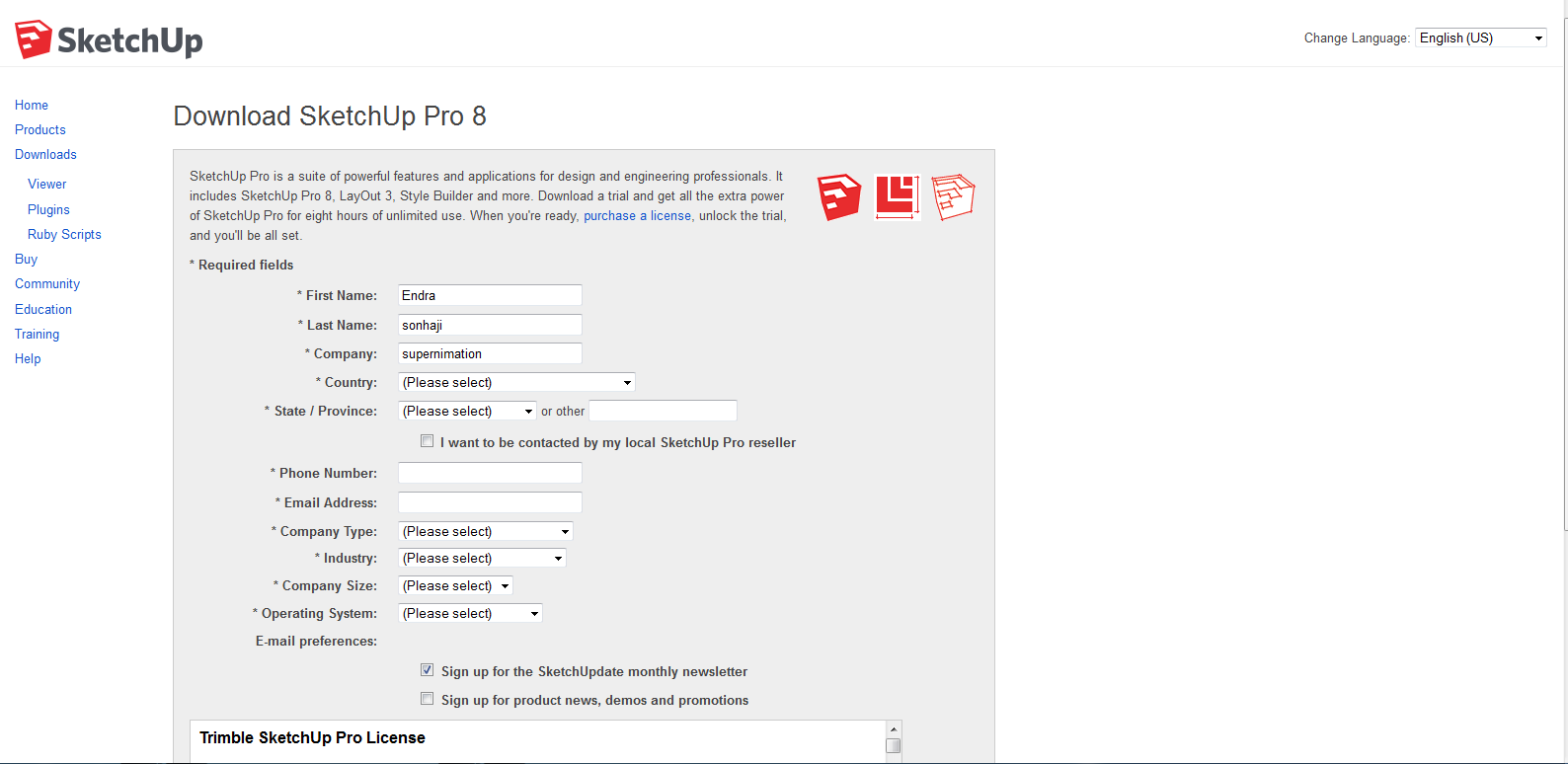Click the 'Trimble SketchUp Pro License' heading
The height and width of the screenshot is (764, 1568).
[312, 737]
